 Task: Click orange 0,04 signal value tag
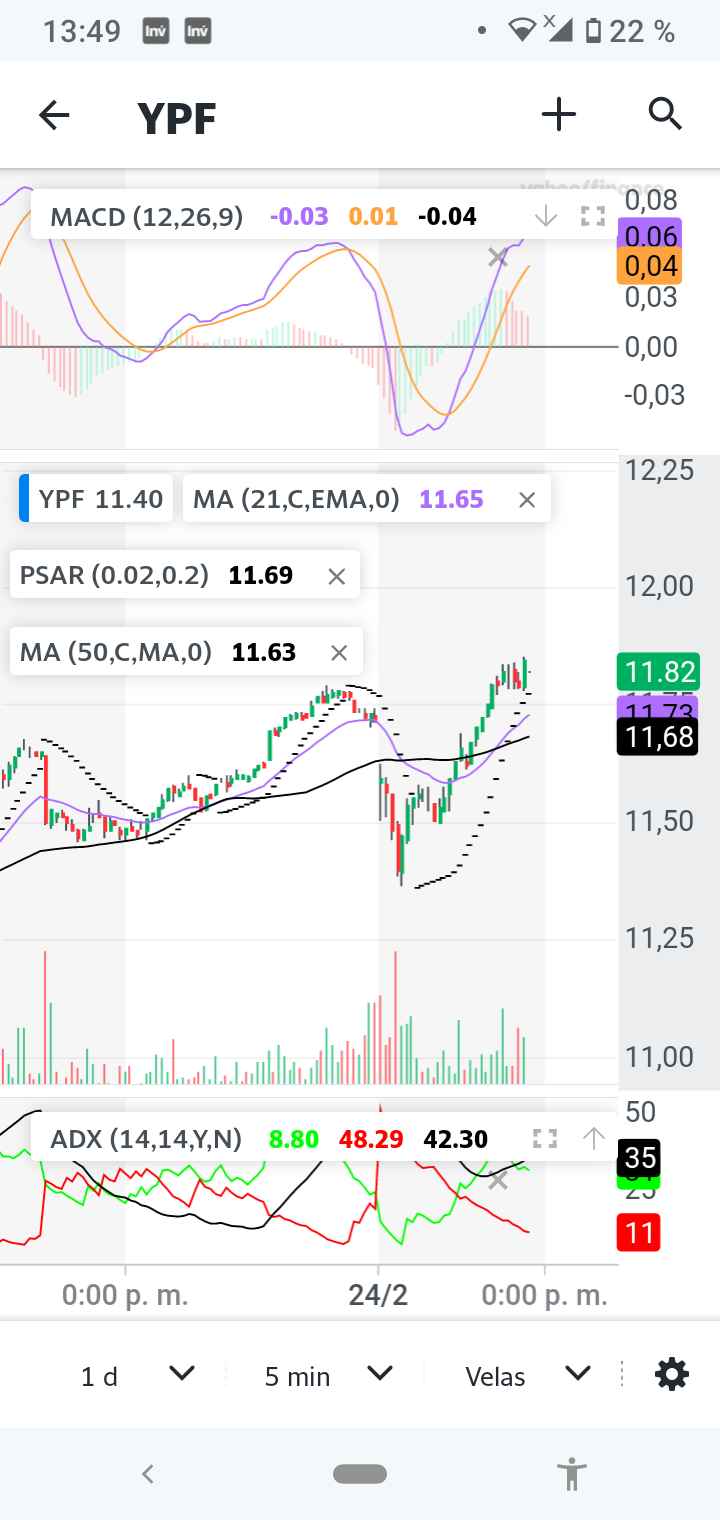[650, 266]
